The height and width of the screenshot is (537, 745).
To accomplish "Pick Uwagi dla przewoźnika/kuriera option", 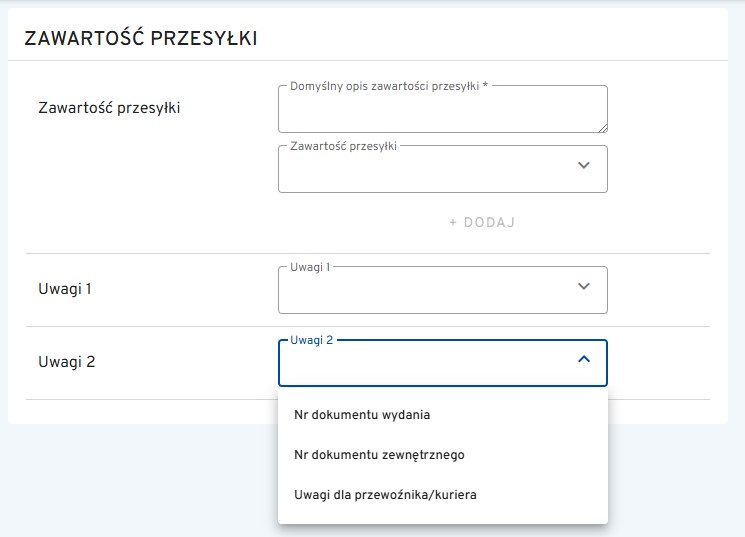I will point(385,494).
